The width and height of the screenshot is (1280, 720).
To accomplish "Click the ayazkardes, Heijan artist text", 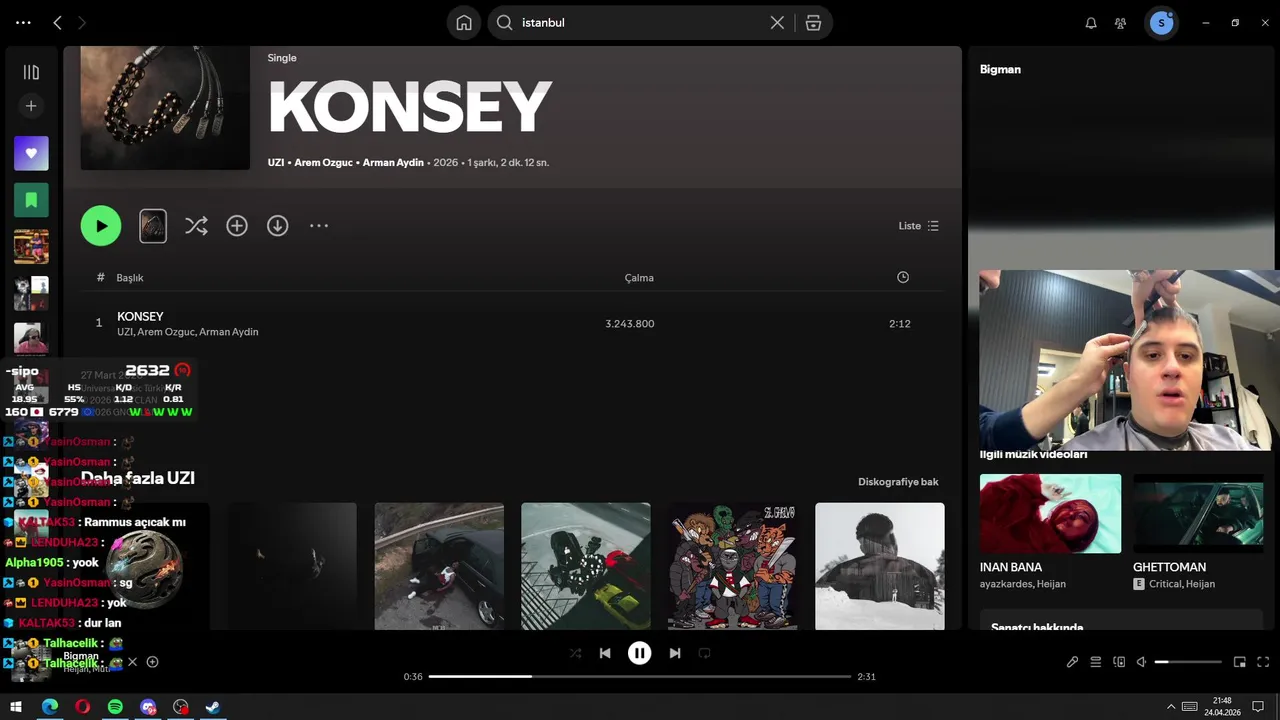I will tap(1023, 584).
